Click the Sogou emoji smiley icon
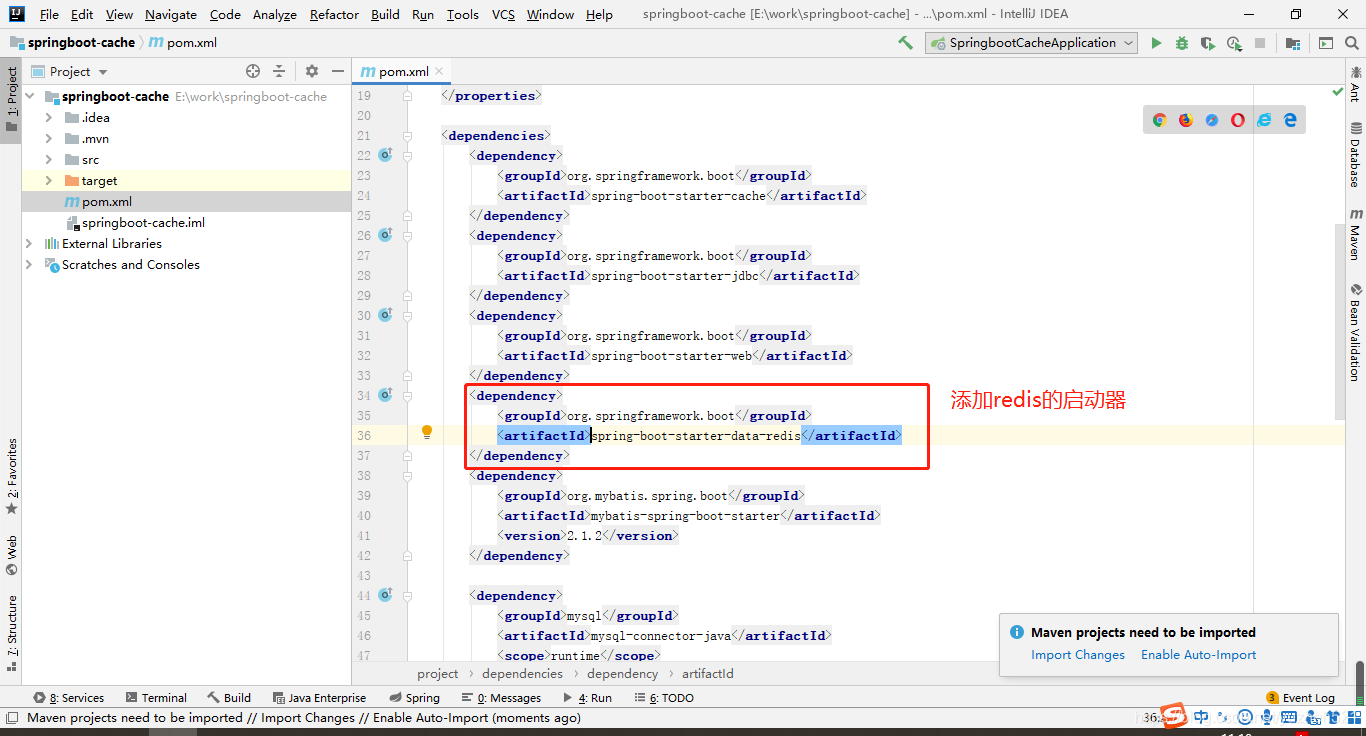Screen dimensions: 1366x736 1244,717
